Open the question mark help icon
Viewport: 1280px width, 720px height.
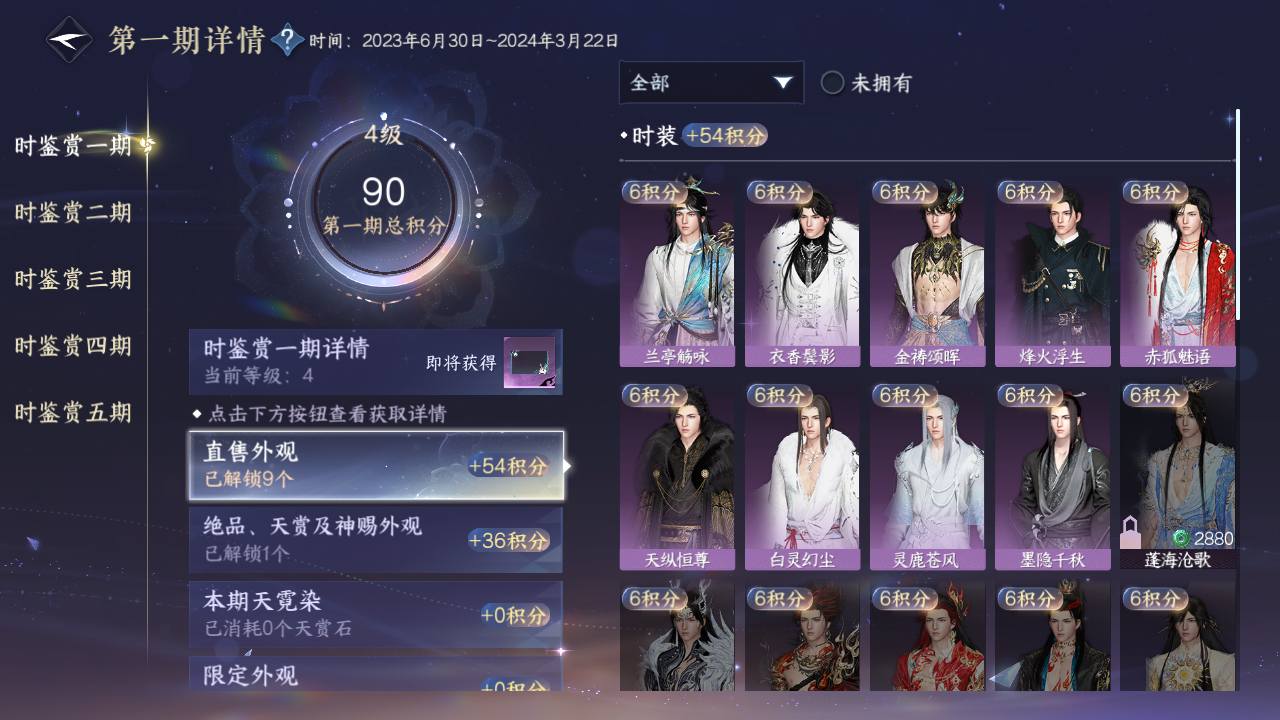click(x=287, y=40)
